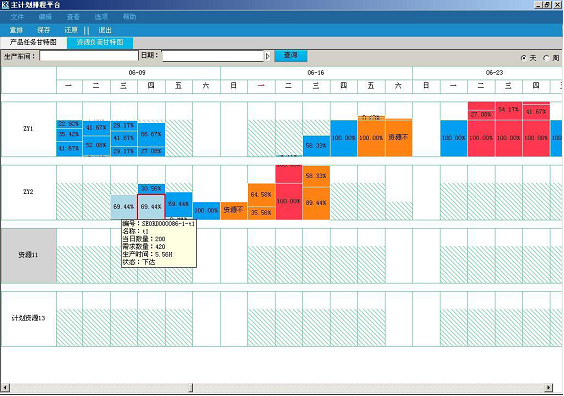Click the 还原 toolbar button
This screenshot has height=396, width=564.
coord(71,30)
